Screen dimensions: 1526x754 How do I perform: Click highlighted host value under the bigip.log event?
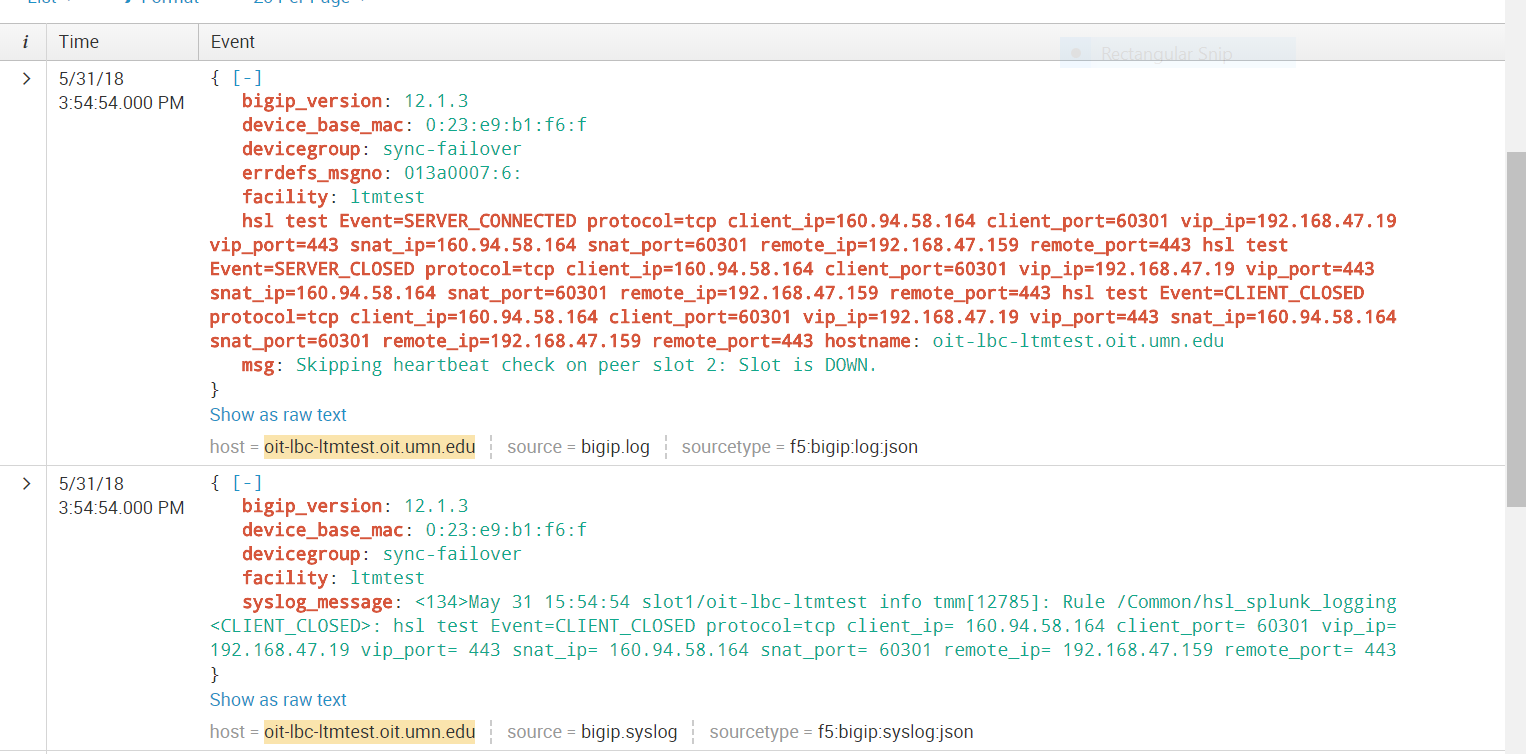coord(369,447)
